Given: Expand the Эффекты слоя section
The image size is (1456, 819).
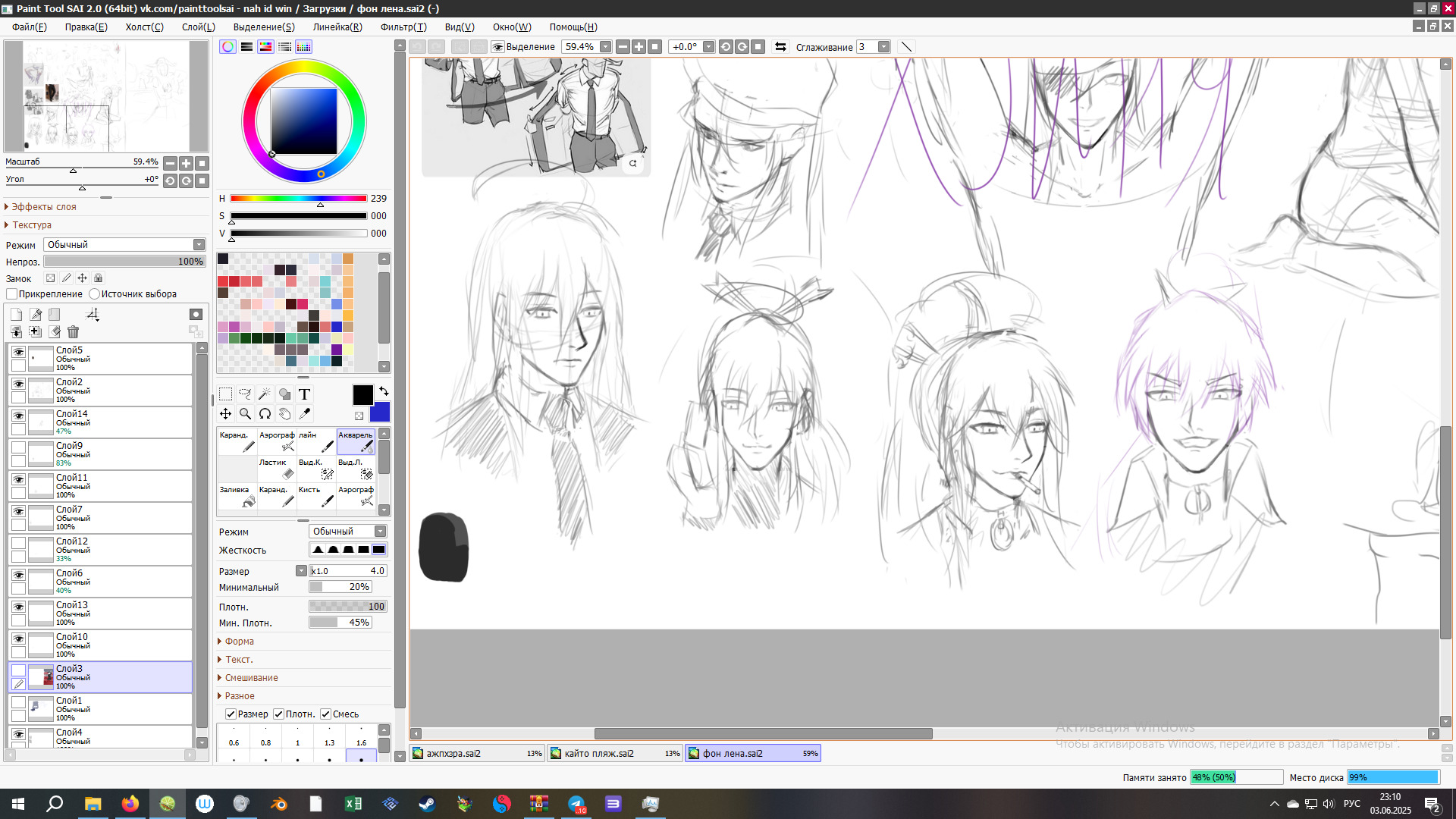Looking at the screenshot, I should [43, 207].
